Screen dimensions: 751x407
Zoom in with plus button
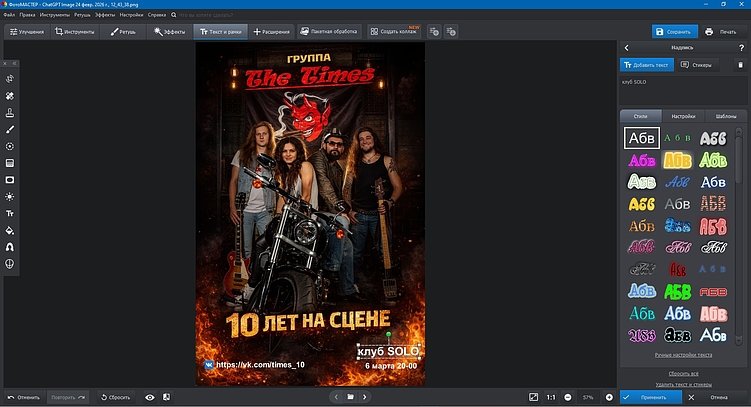pyautogui.click(x=609, y=397)
